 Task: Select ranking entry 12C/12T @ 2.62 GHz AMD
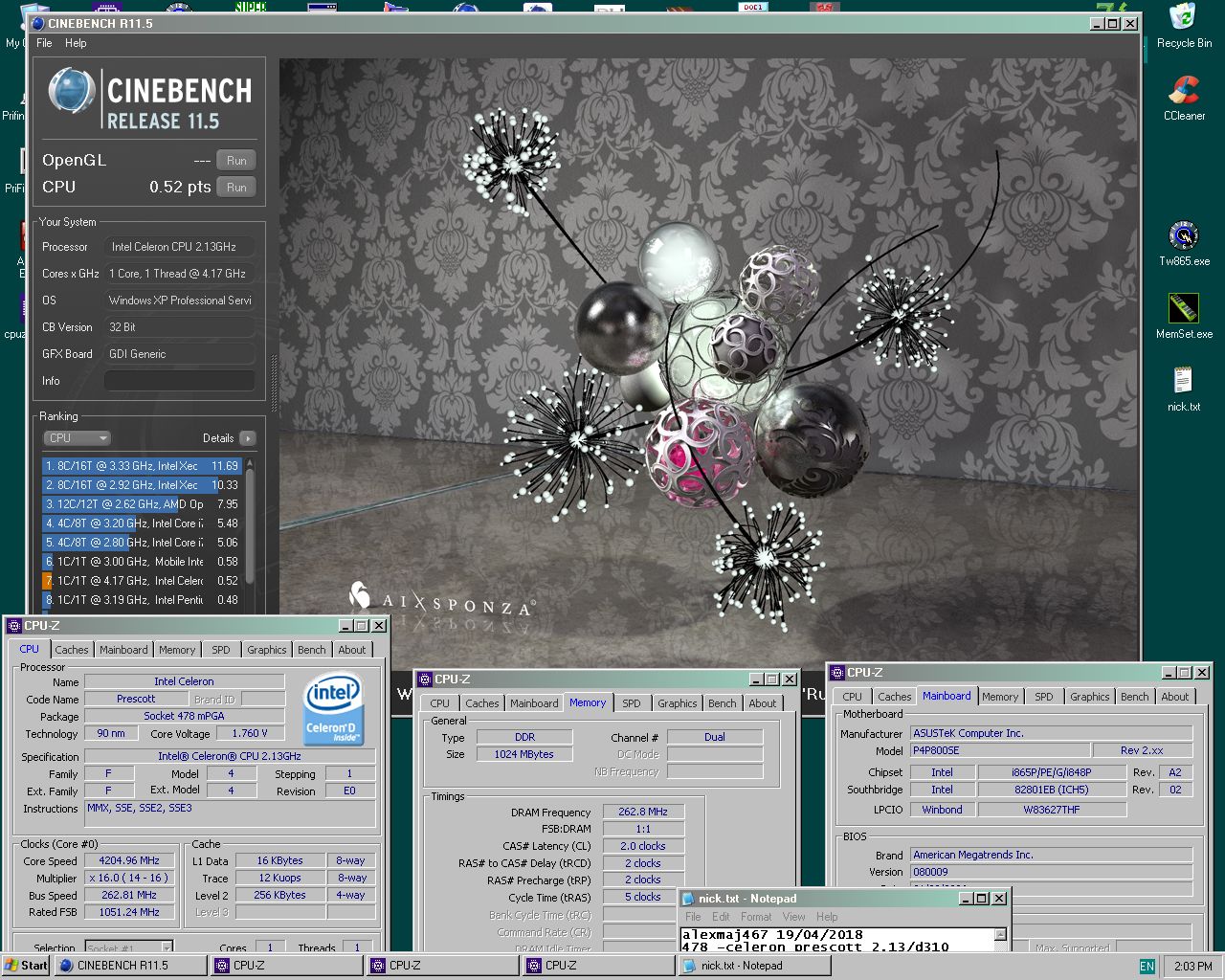(x=142, y=504)
